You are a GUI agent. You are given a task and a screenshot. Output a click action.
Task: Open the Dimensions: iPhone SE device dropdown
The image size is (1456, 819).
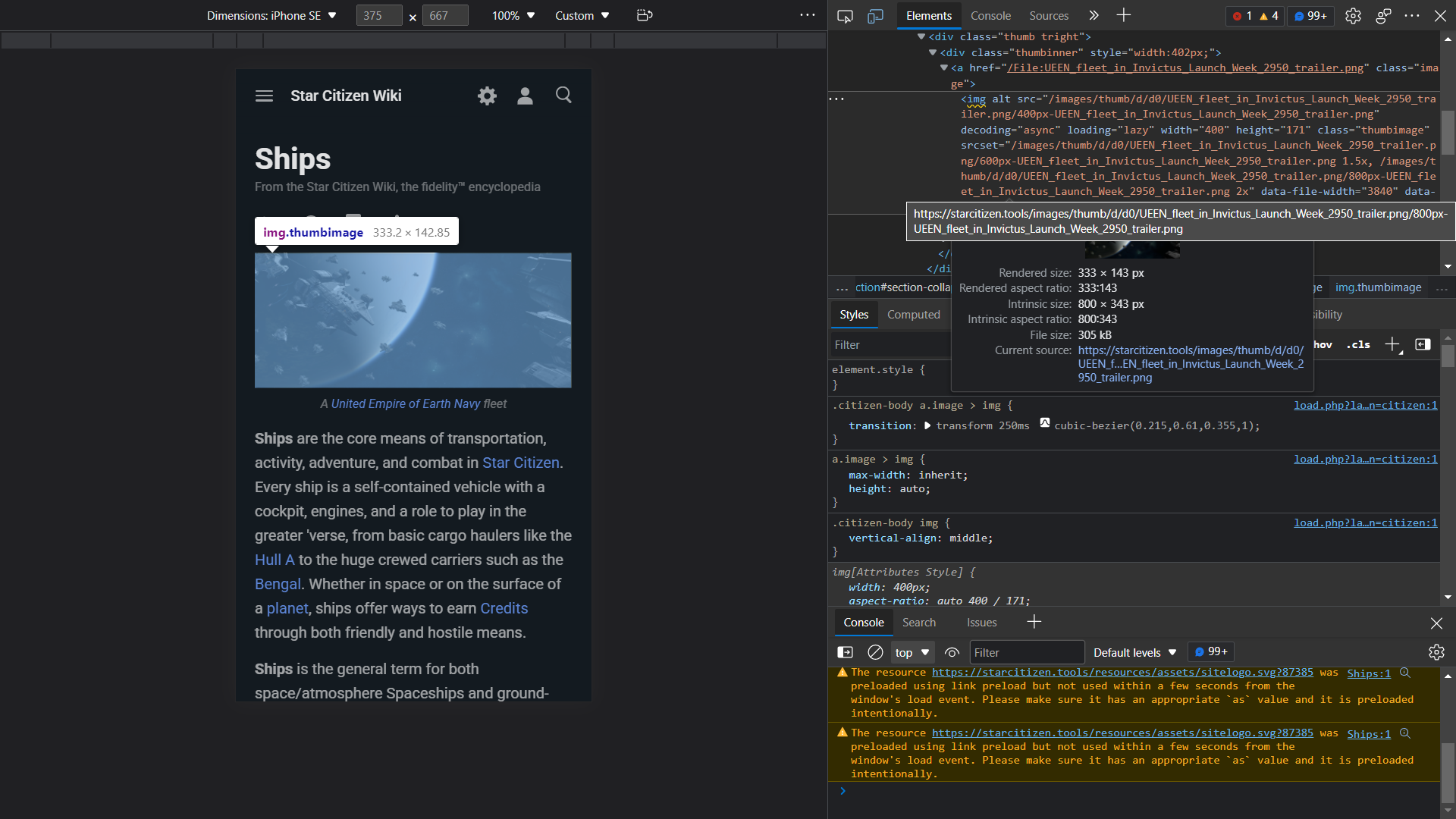point(271,15)
